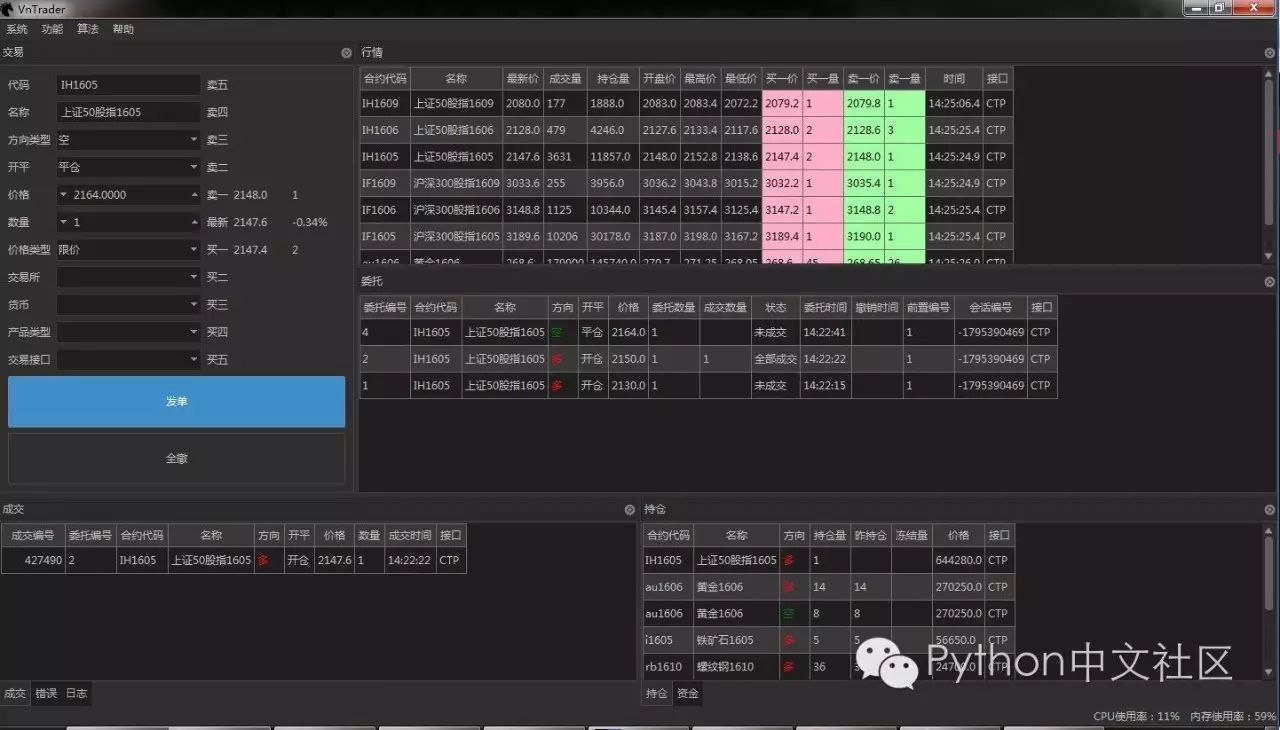The image size is (1280, 730).
Task: Switch to the 资金 tab
Action: point(687,693)
